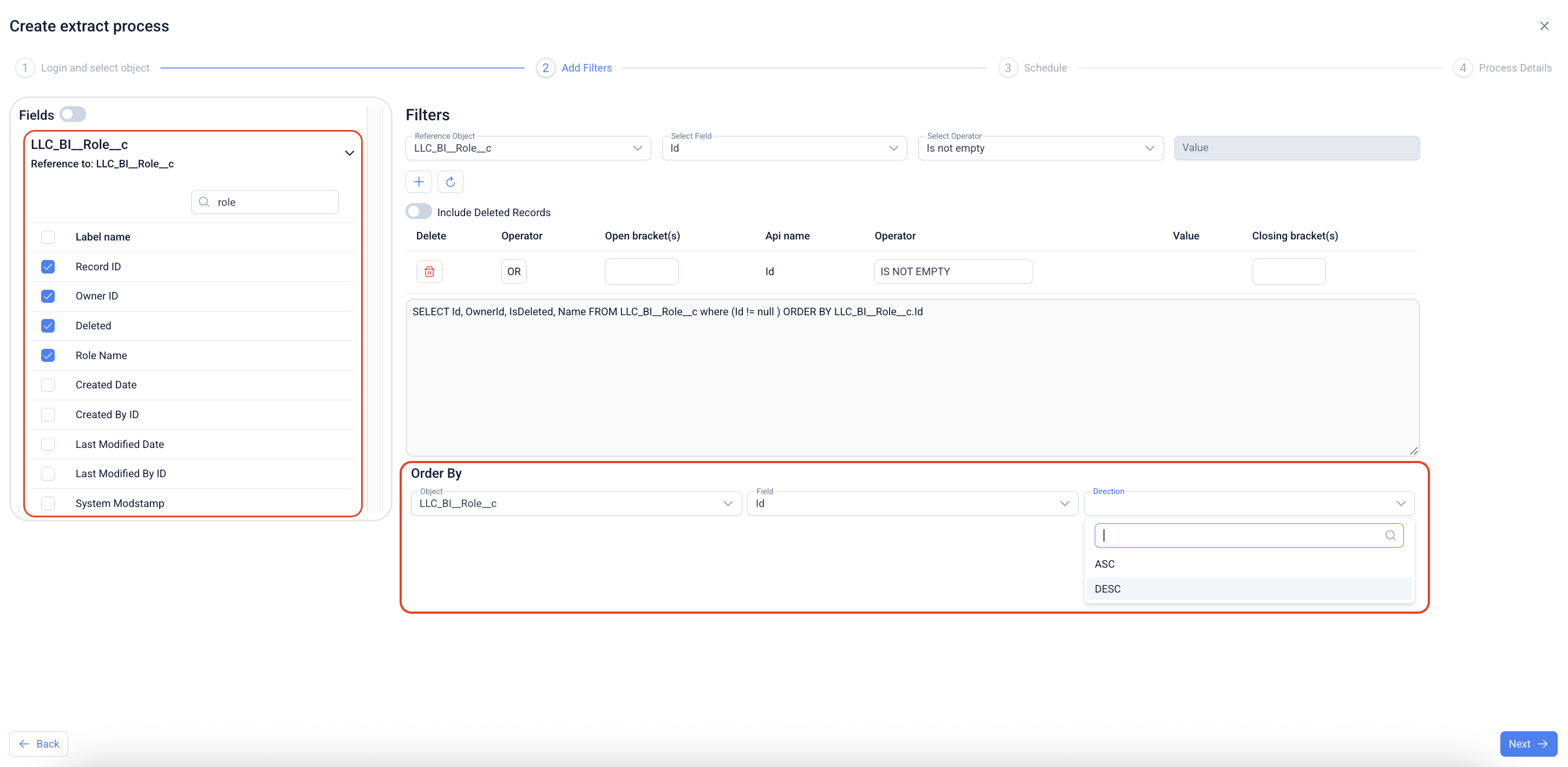
Task: Click the magnifier icon in fields search
Action: [205, 202]
